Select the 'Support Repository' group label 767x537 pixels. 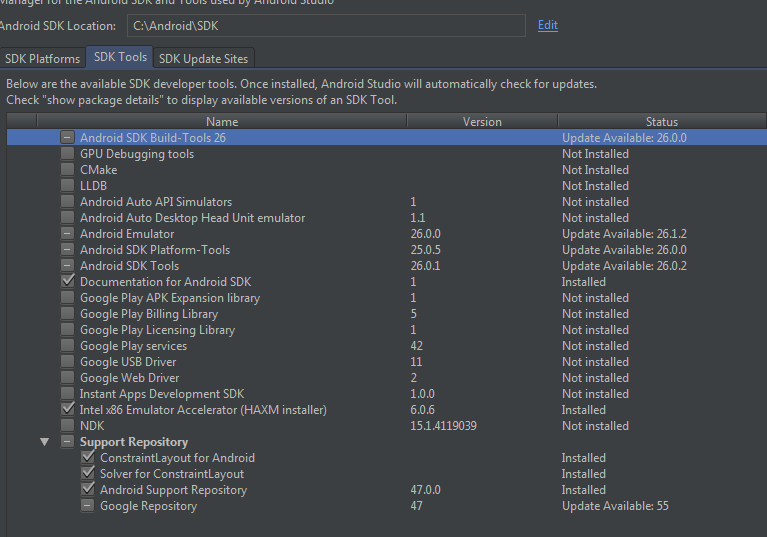134,442
